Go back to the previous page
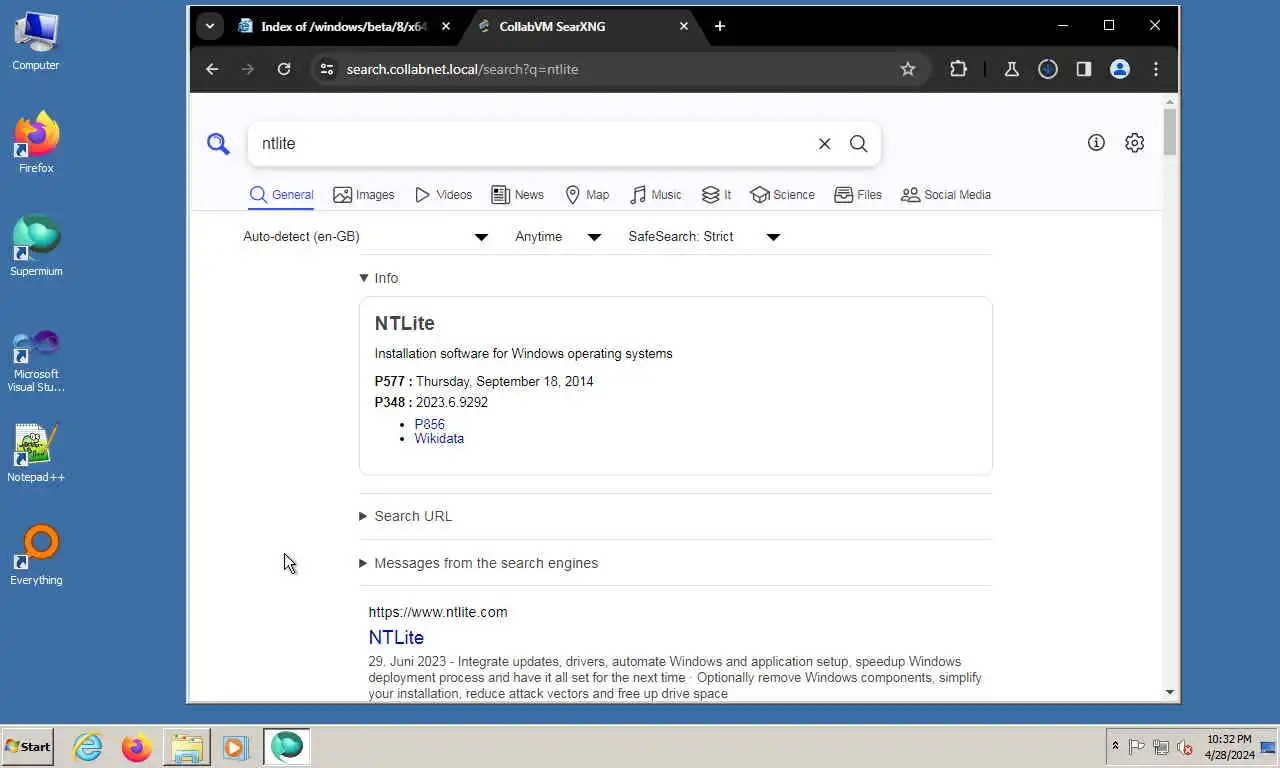 coord(212,69)
